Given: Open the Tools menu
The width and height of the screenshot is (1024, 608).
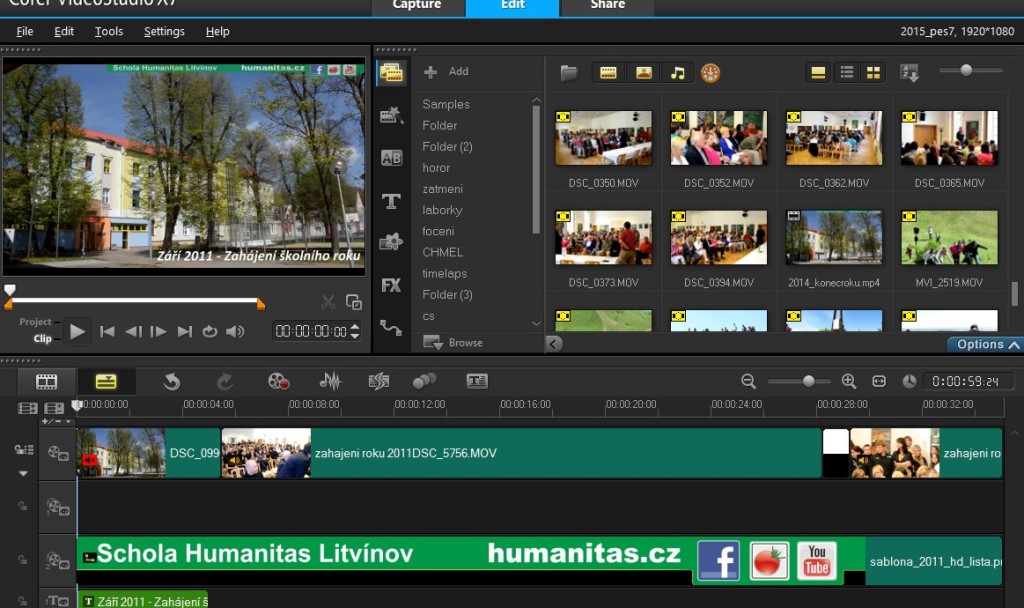Looking at the screenshot, I should pyautogui.click(x=109, y=31).
